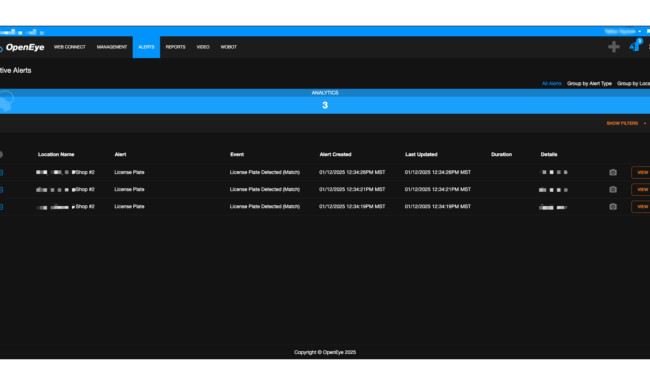Check the box for the 12:34:26PM alert row

coord(1,172)
